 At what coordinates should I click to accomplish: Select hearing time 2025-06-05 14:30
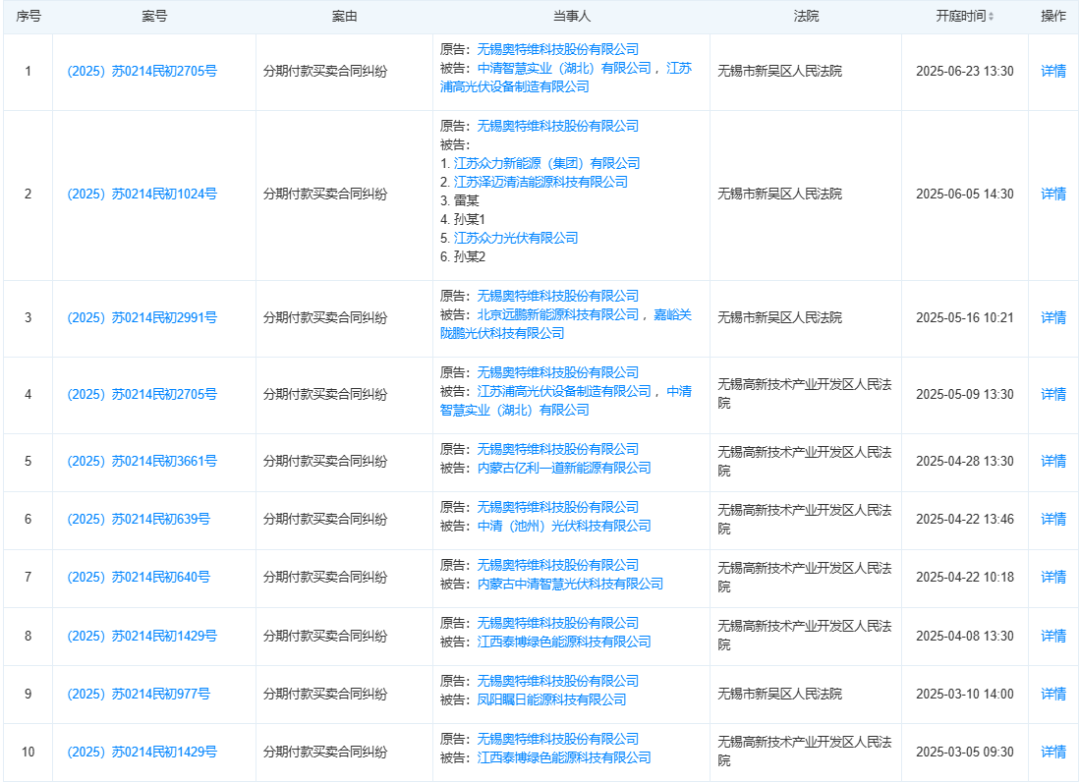(965, 194)
